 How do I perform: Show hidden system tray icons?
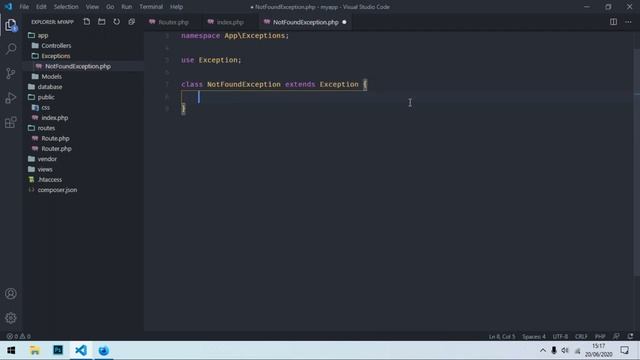(x=543, y=351)
